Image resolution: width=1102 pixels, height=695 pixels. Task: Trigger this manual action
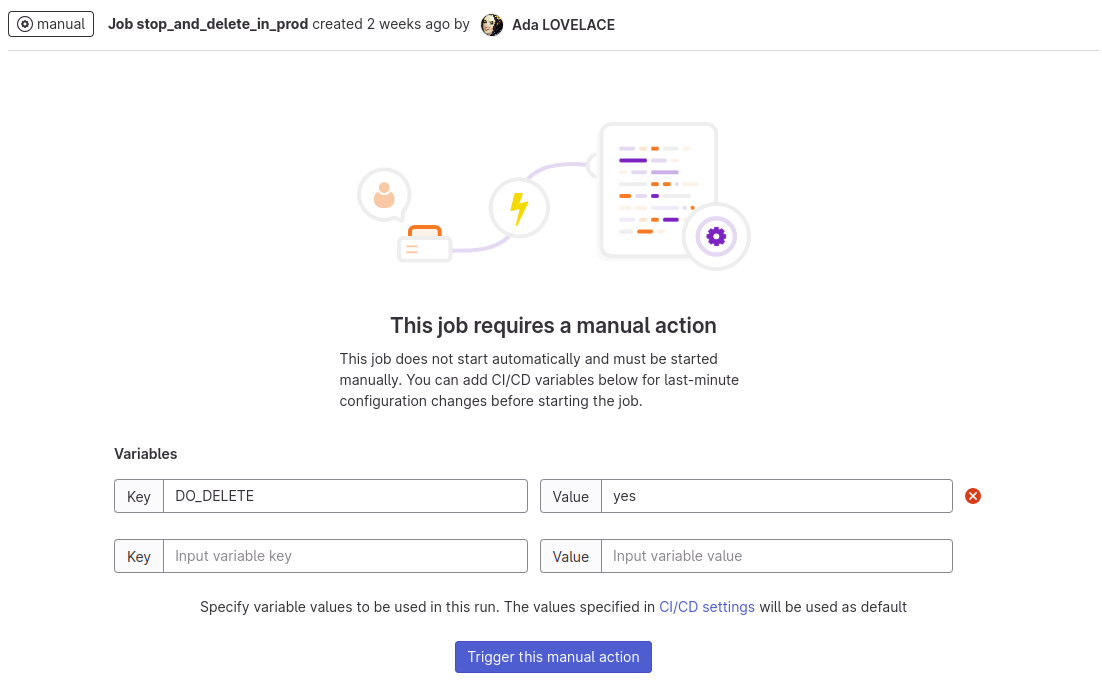point(553,657)
